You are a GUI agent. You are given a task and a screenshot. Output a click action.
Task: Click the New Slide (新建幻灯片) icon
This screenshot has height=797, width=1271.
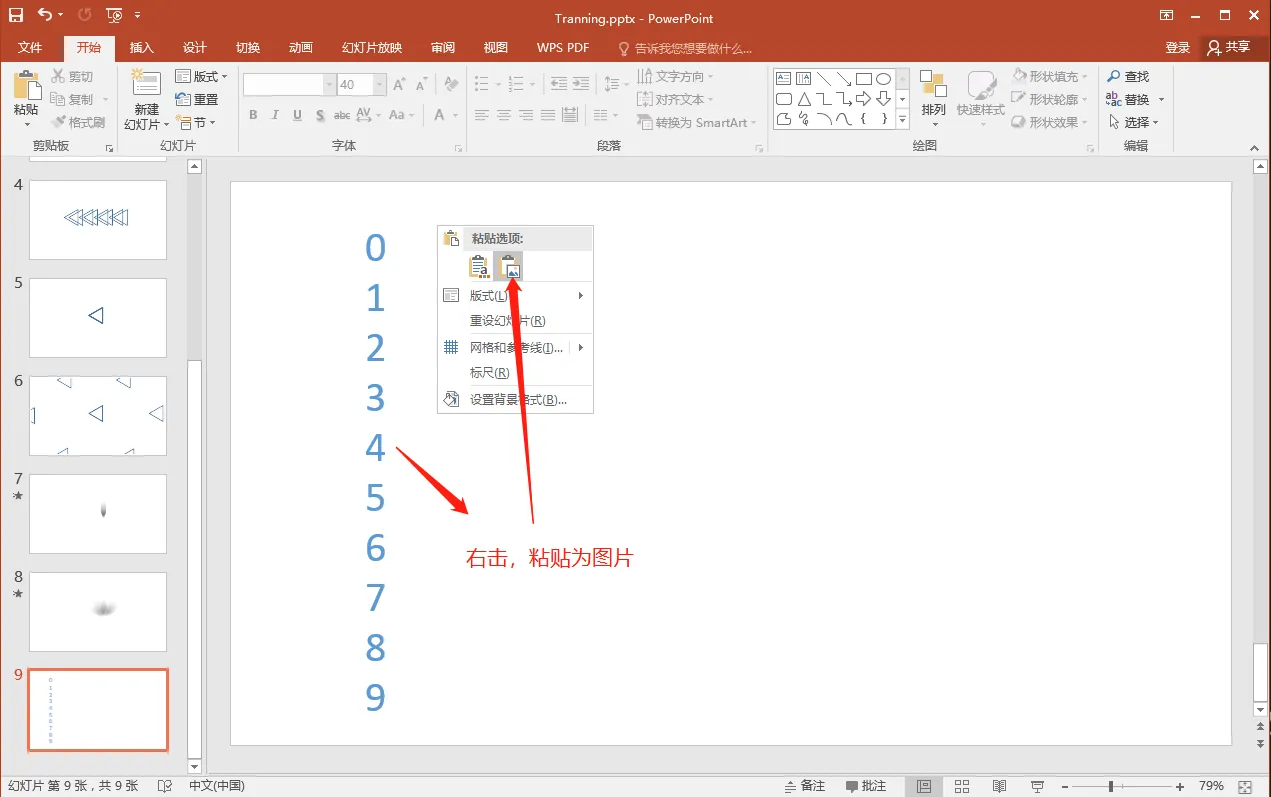pyautogui.click(x=146, y=85)
